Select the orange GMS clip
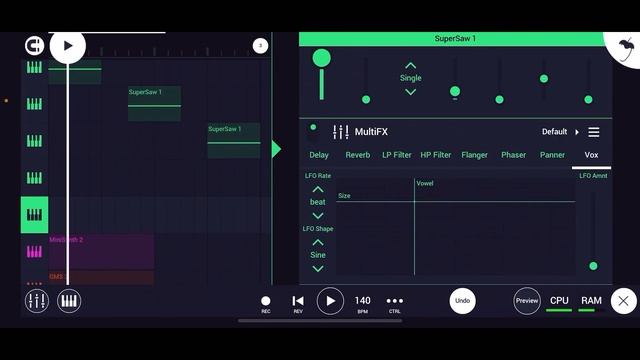Viewport: 640px width, 360px height. [x=101, y=278]
